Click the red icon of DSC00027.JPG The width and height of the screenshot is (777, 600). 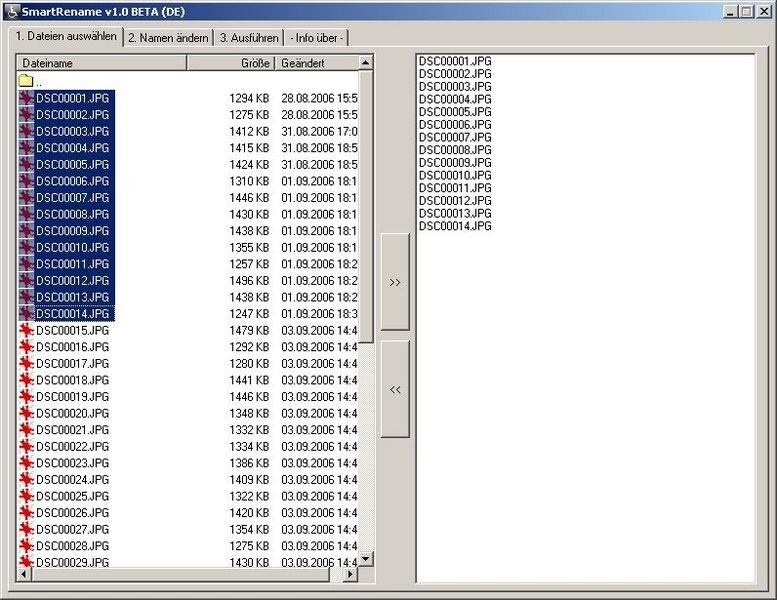[26, 529]
